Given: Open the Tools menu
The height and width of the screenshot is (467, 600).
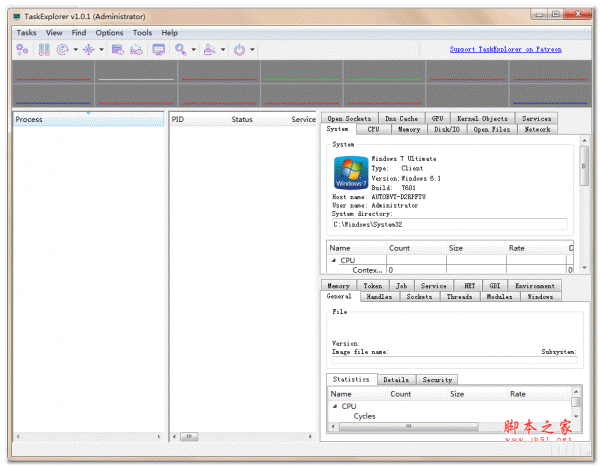Looking at the screenshot, I should click(x=142, y=33).
